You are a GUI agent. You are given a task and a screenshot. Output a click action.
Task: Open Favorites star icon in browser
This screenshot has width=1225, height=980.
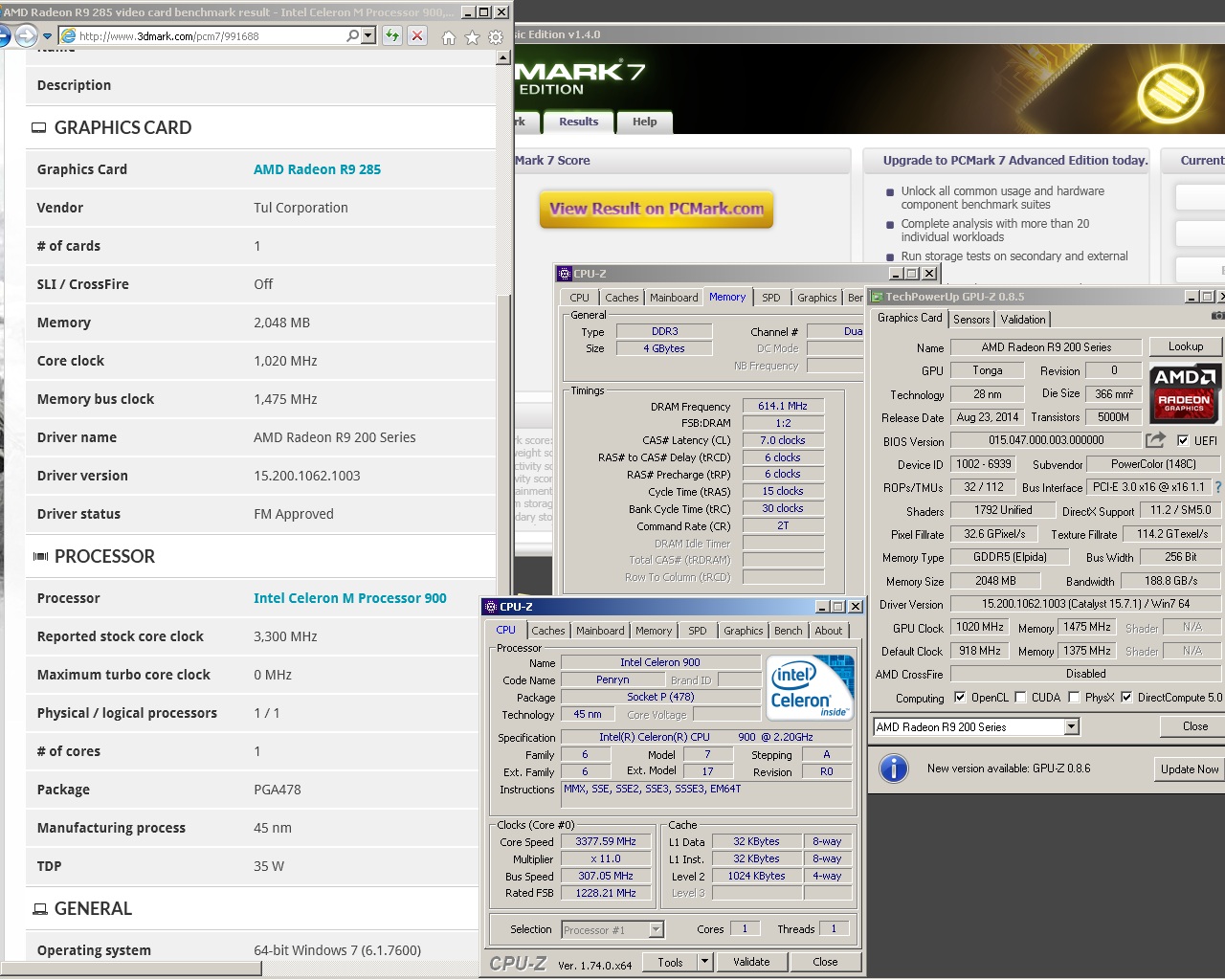[x=472, y=37]
